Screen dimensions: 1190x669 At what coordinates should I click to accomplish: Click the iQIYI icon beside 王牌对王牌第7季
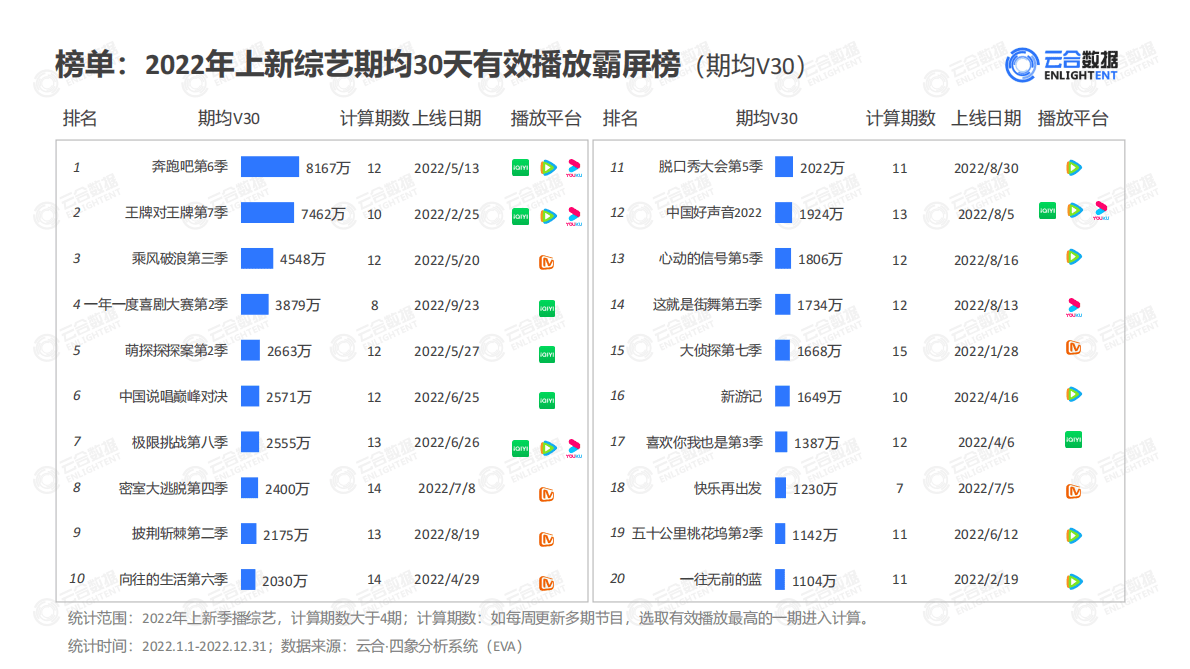click(x=520, y=214)
